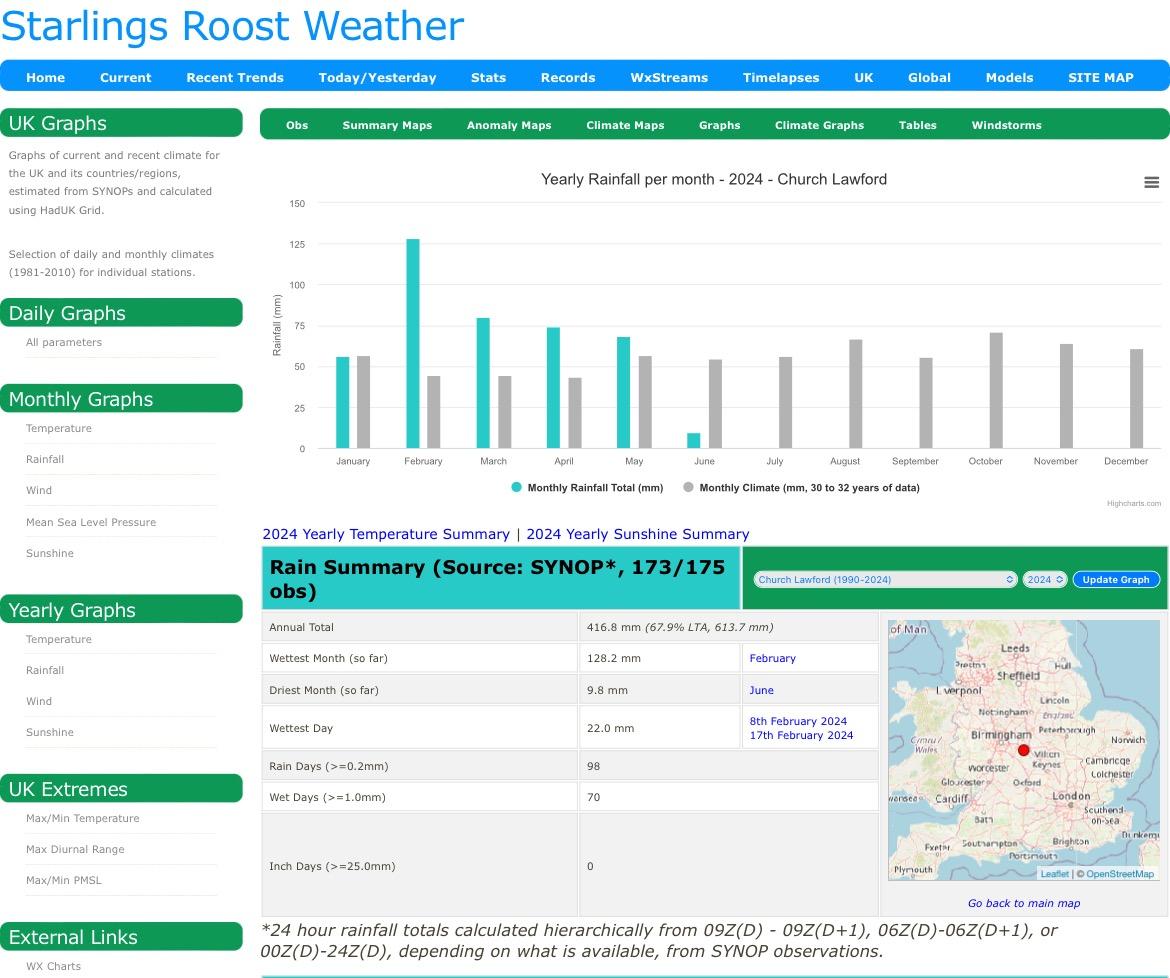The width and height of the screenshot is (1170, 978).
Task: Open the Stats menu
Action: tap(488, 78)
